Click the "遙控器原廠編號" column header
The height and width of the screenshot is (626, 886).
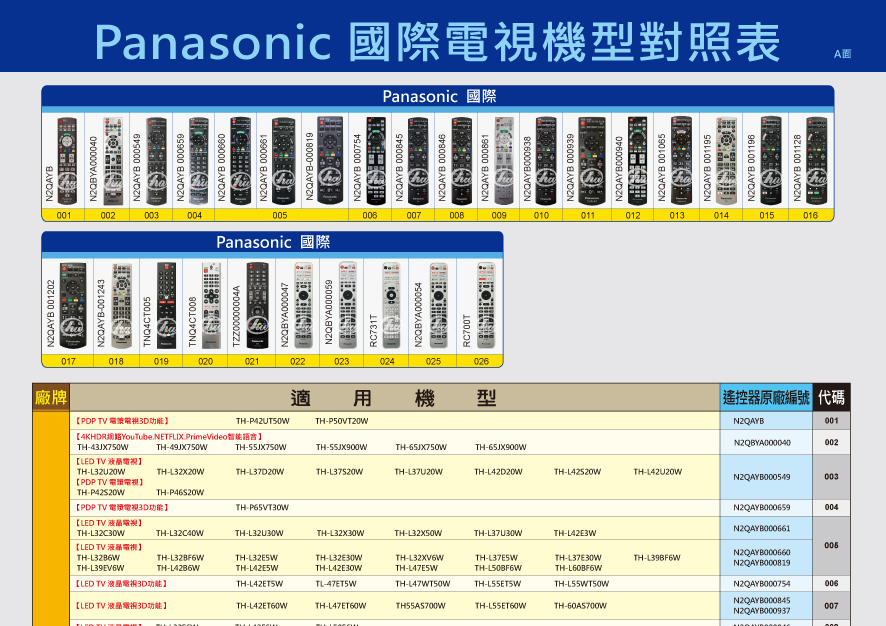766,397
